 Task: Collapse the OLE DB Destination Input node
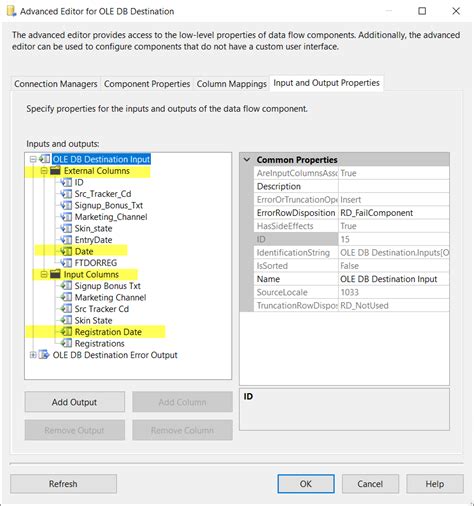pyautogui.click(x=33, y=159)
